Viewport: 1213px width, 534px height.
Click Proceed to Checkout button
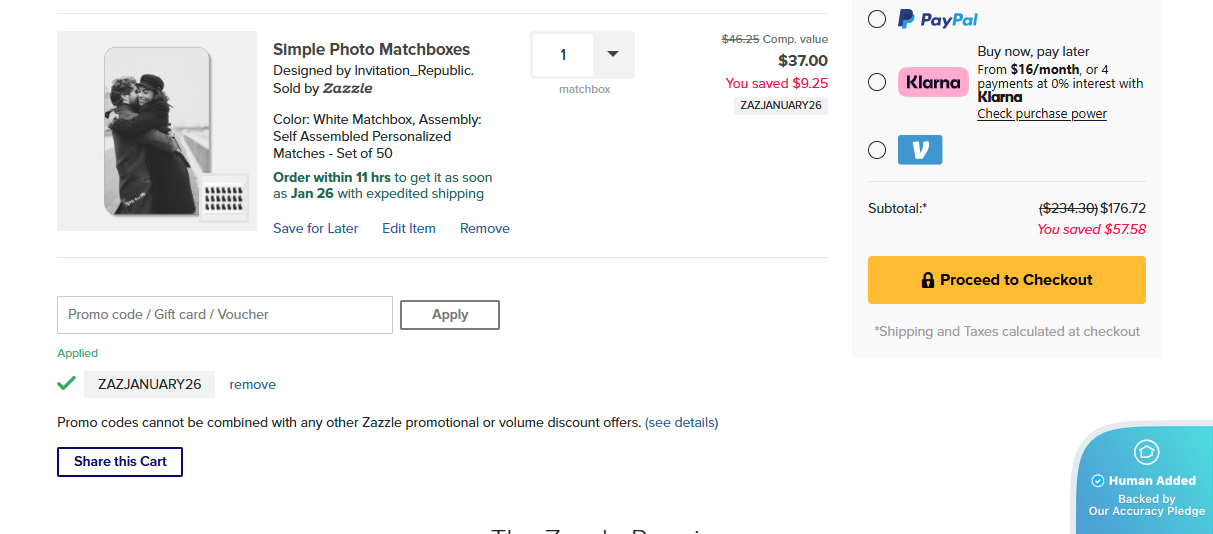1006,280
